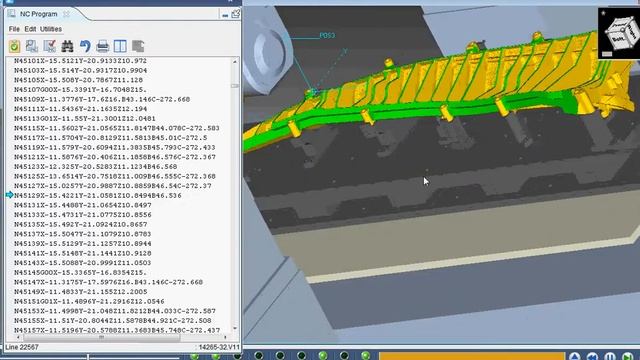
Task: Click the red checkmark document toolbar icon
Action: (50, 46)
